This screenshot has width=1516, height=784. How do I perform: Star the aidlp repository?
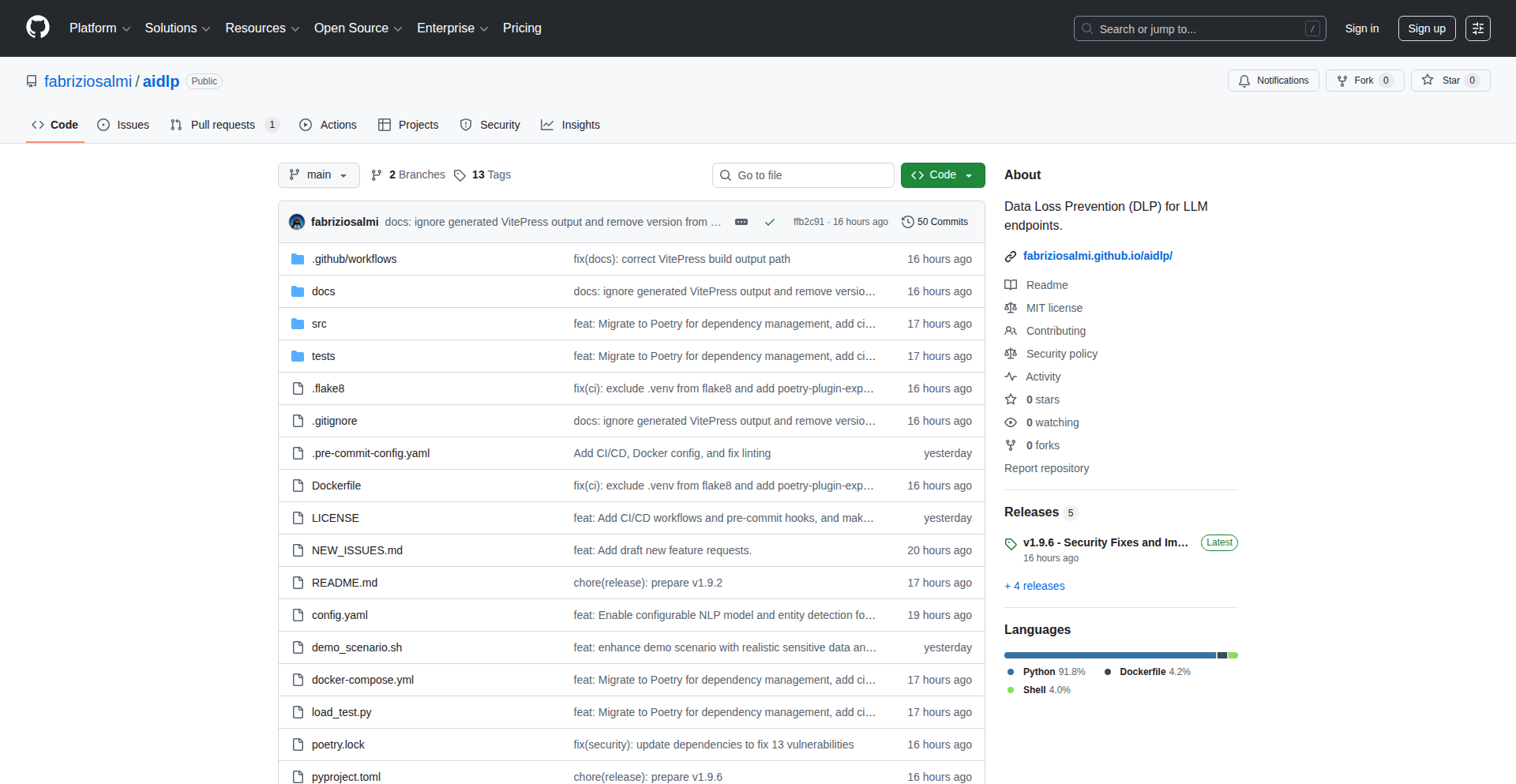1443,81
